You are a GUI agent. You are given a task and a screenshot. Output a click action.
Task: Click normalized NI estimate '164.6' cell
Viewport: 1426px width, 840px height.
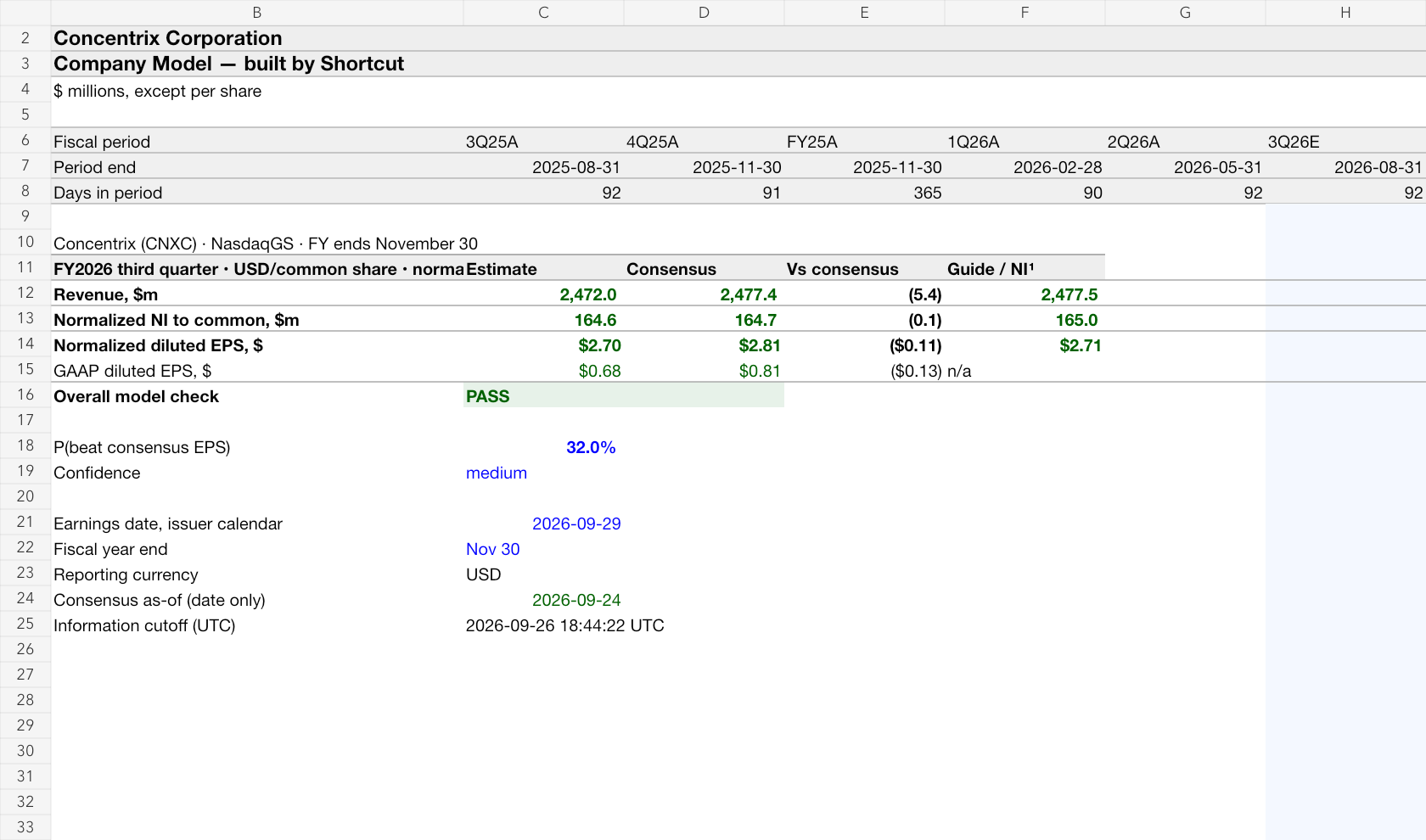[x=543, y=319]
